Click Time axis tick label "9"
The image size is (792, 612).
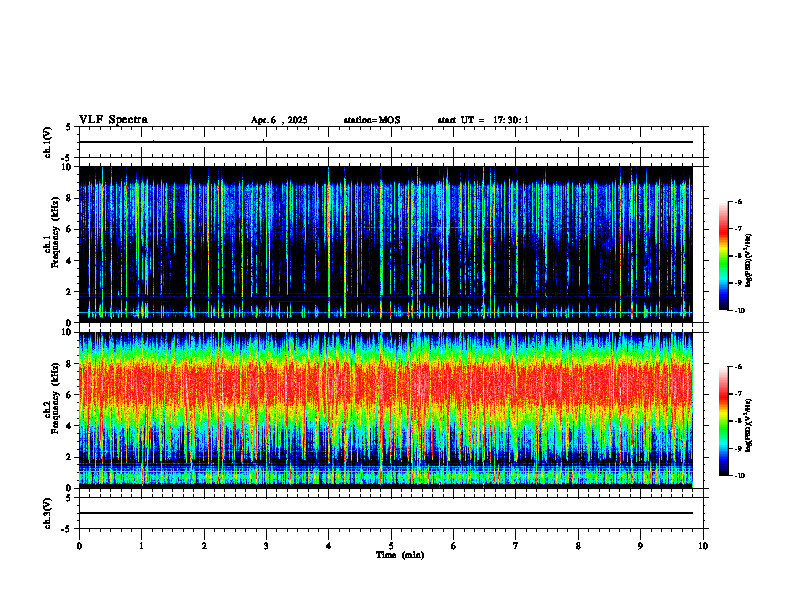click(640, 546)
